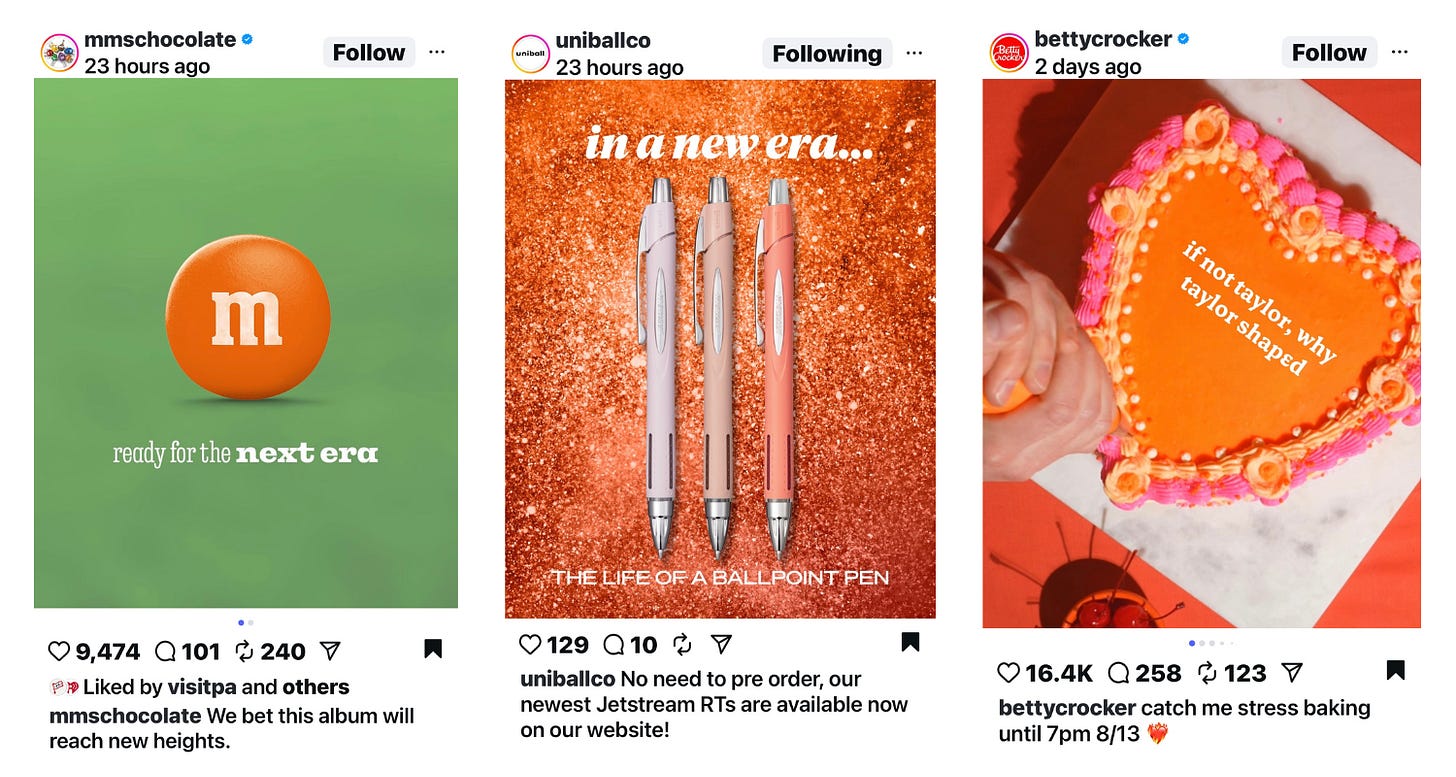1456x777 pixels.
Task: Toggle bookmark on the bettycrocker post
Action: (x=1396, y=670)
